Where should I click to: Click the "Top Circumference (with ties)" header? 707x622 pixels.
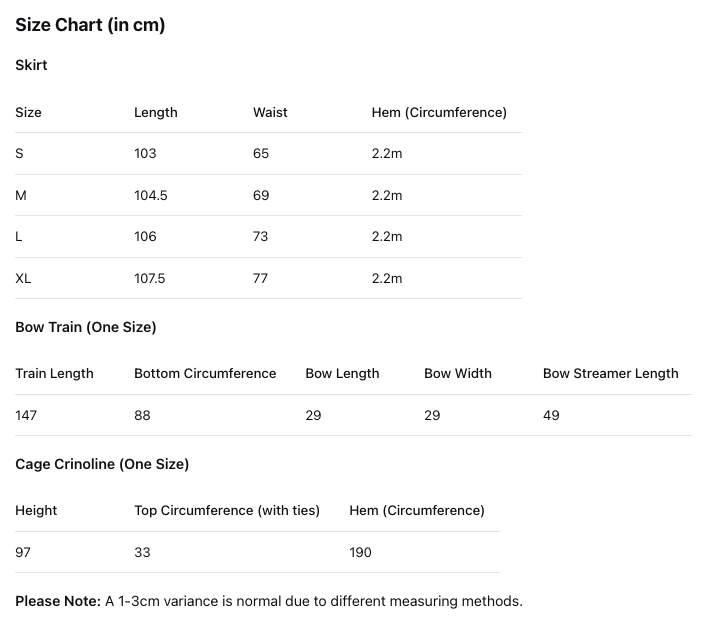[x=227, y=510]
